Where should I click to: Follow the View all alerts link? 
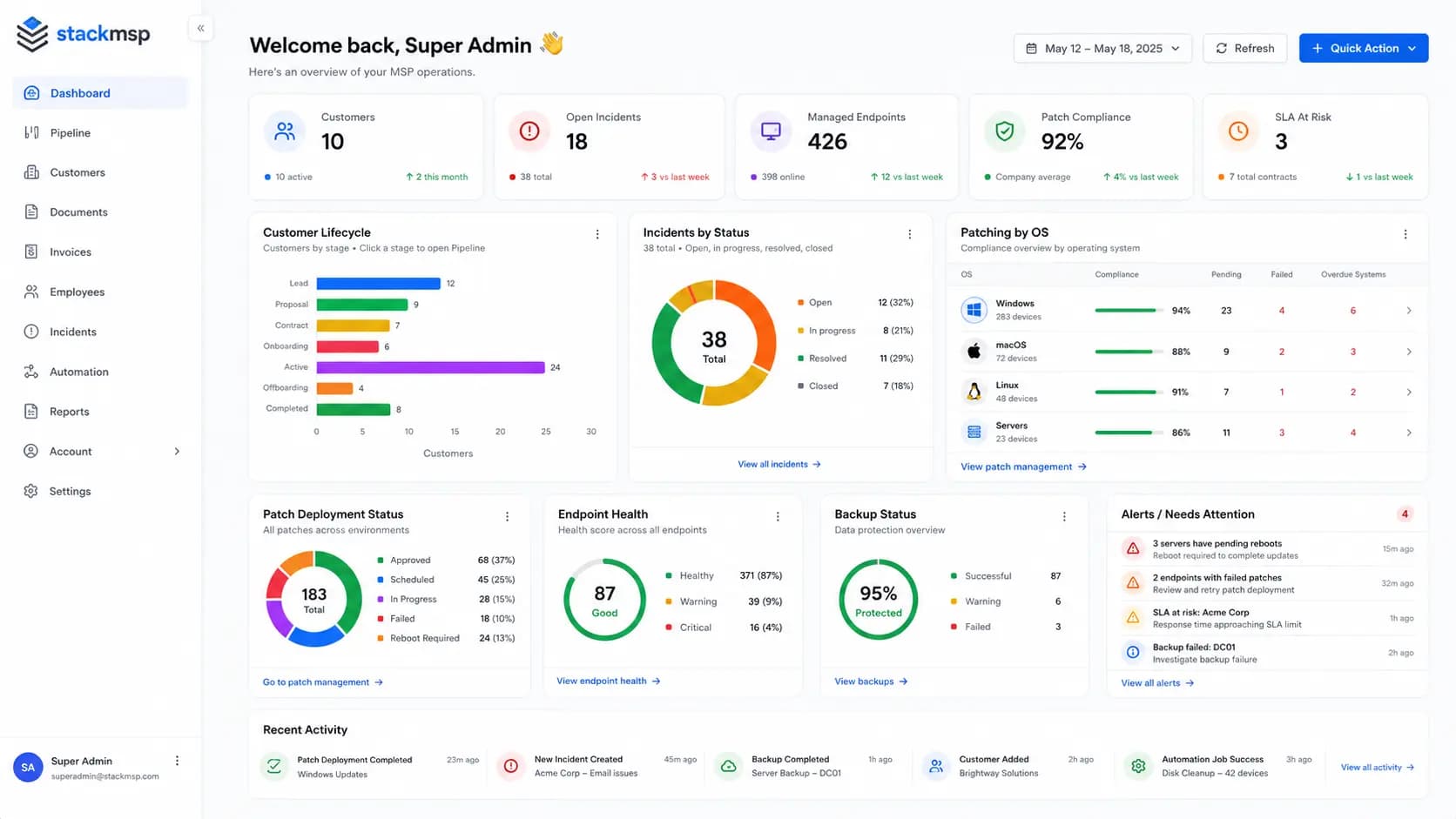click(1157, 683)
